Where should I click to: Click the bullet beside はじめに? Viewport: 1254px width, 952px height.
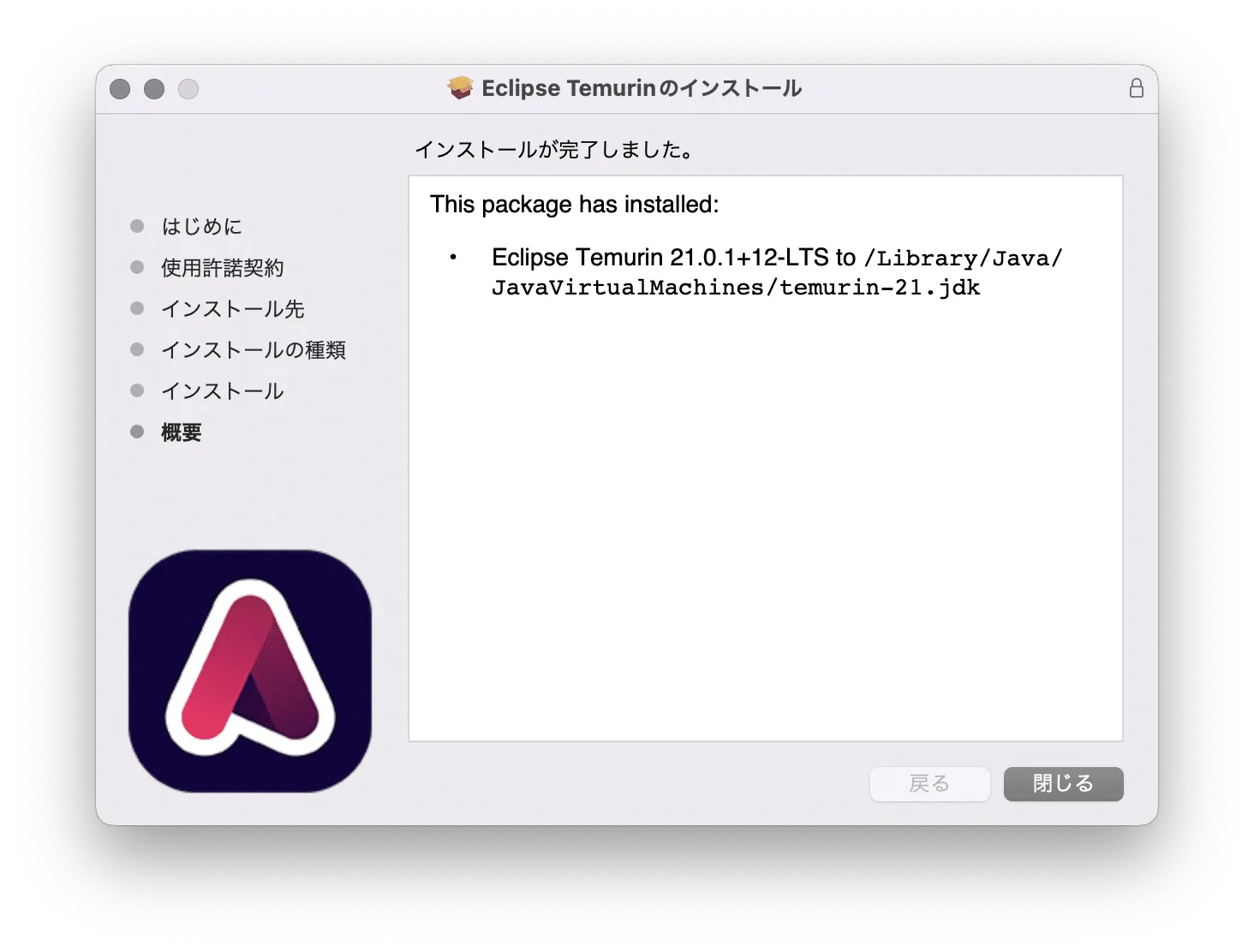pos(137,226)
